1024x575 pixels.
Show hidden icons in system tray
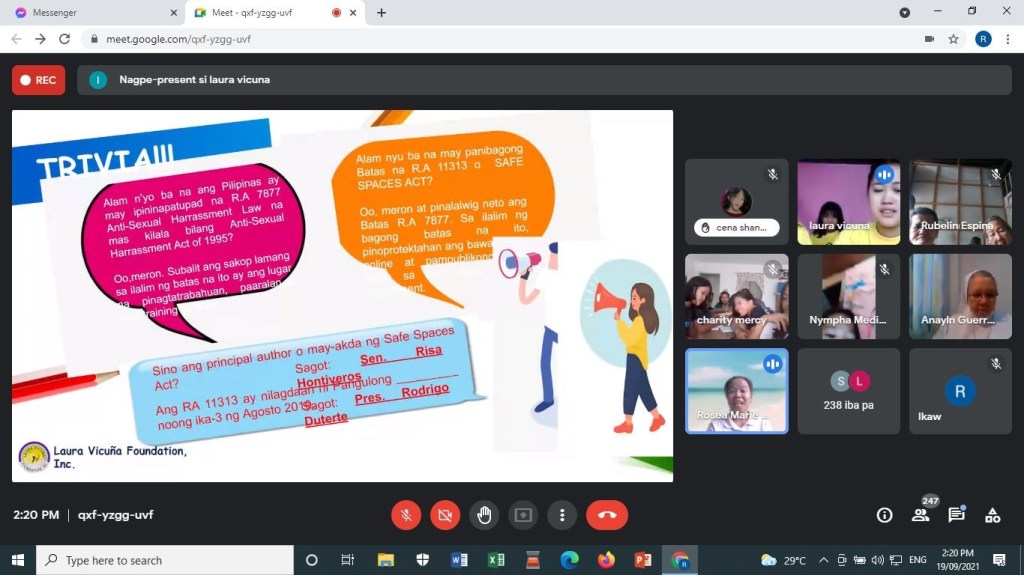[x=823, y=560]
